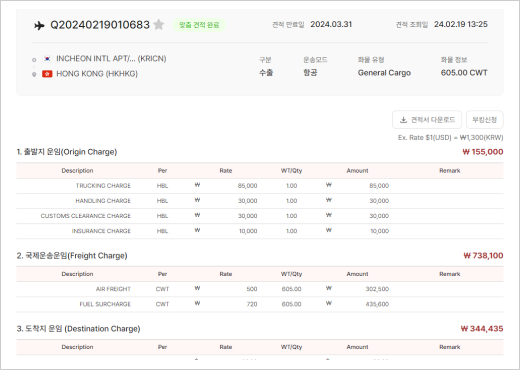Click the Hong Kong flag icon
This screenshot has height=370, width=520.
47,74
